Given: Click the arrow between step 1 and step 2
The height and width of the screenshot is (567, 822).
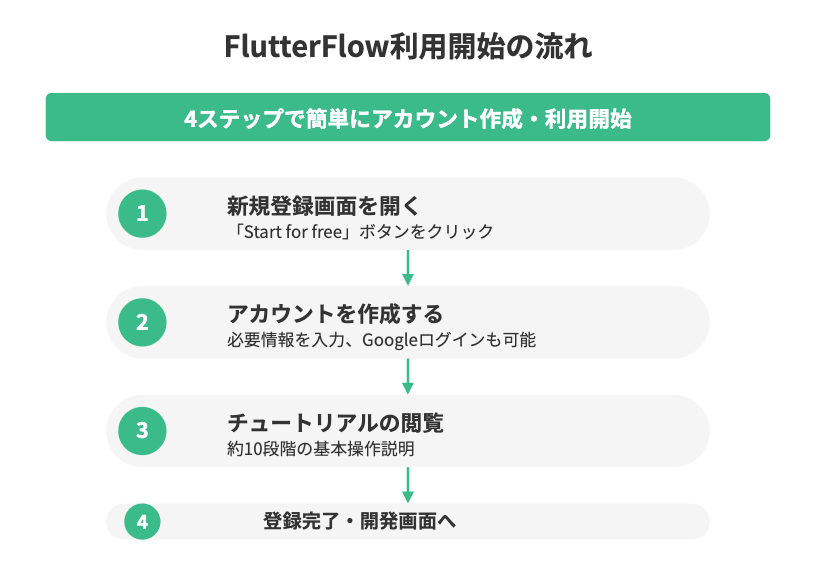Looking at the screenshot, I should pyautogui.click(x=408, y=268).
